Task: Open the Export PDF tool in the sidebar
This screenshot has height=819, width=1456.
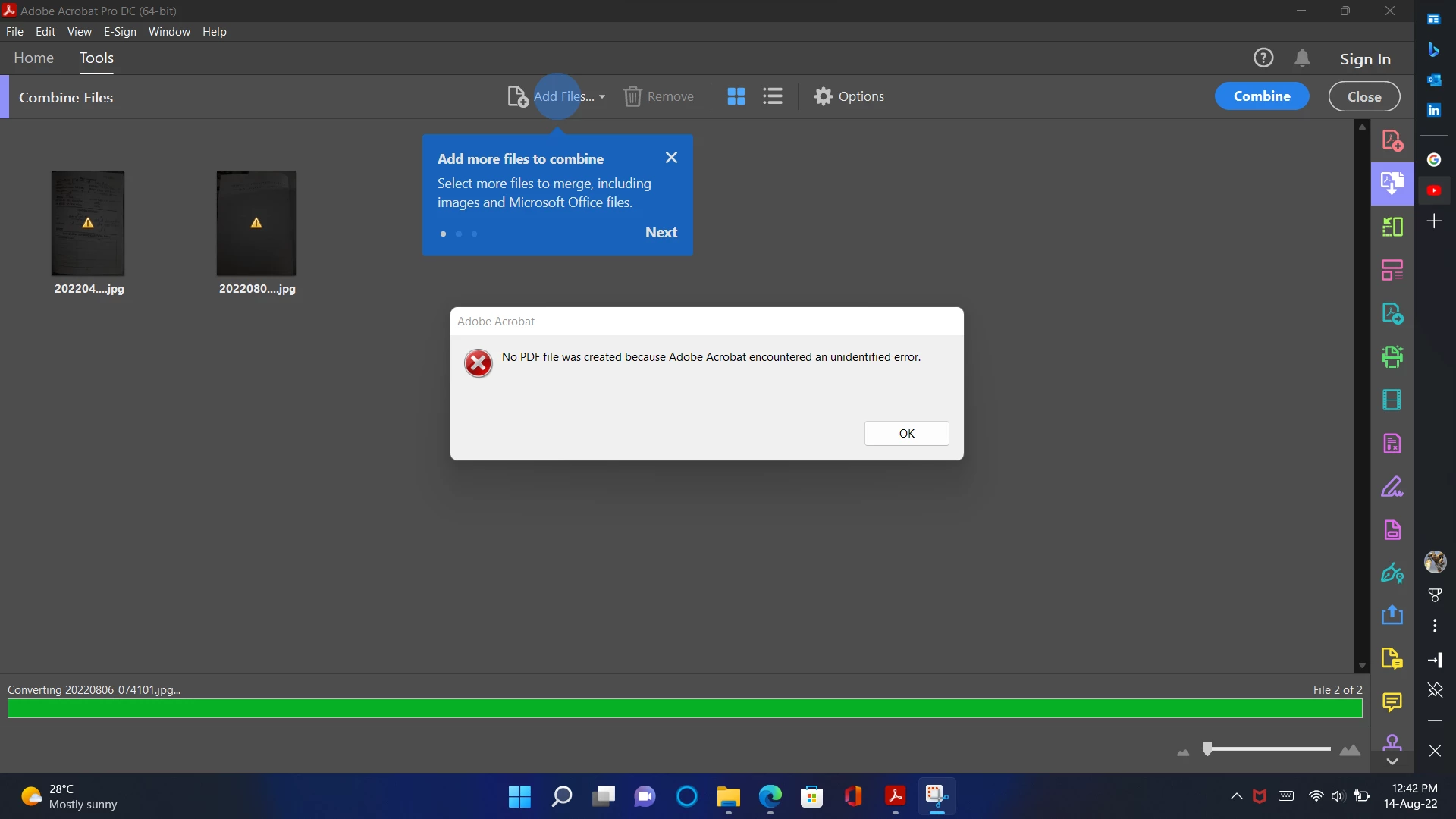Action: 1392,313
